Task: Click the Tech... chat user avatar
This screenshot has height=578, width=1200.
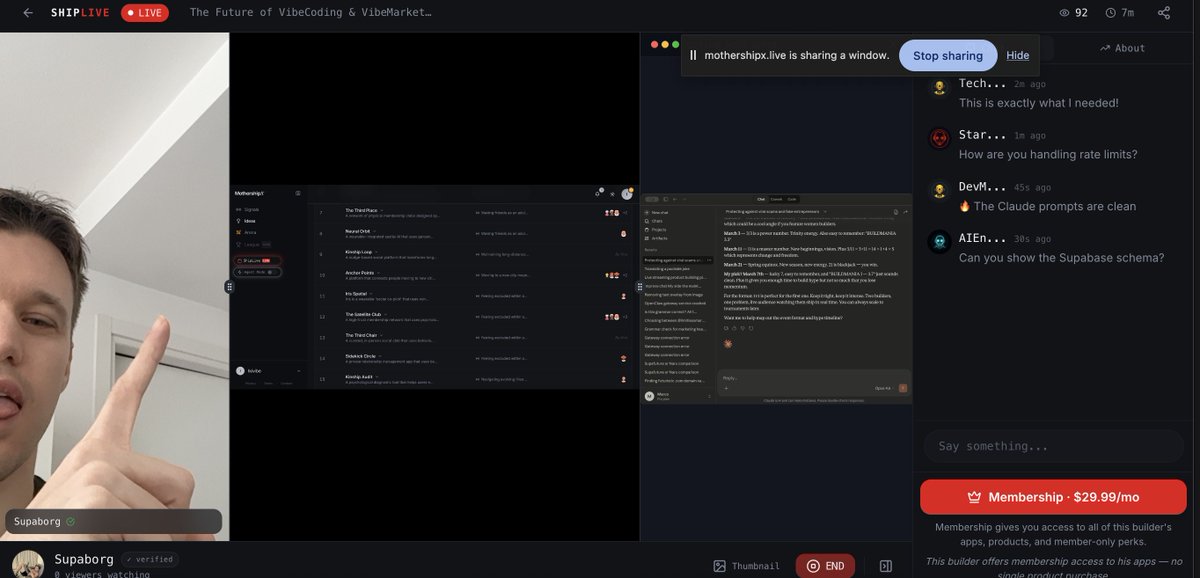Action: click(939, 87)
